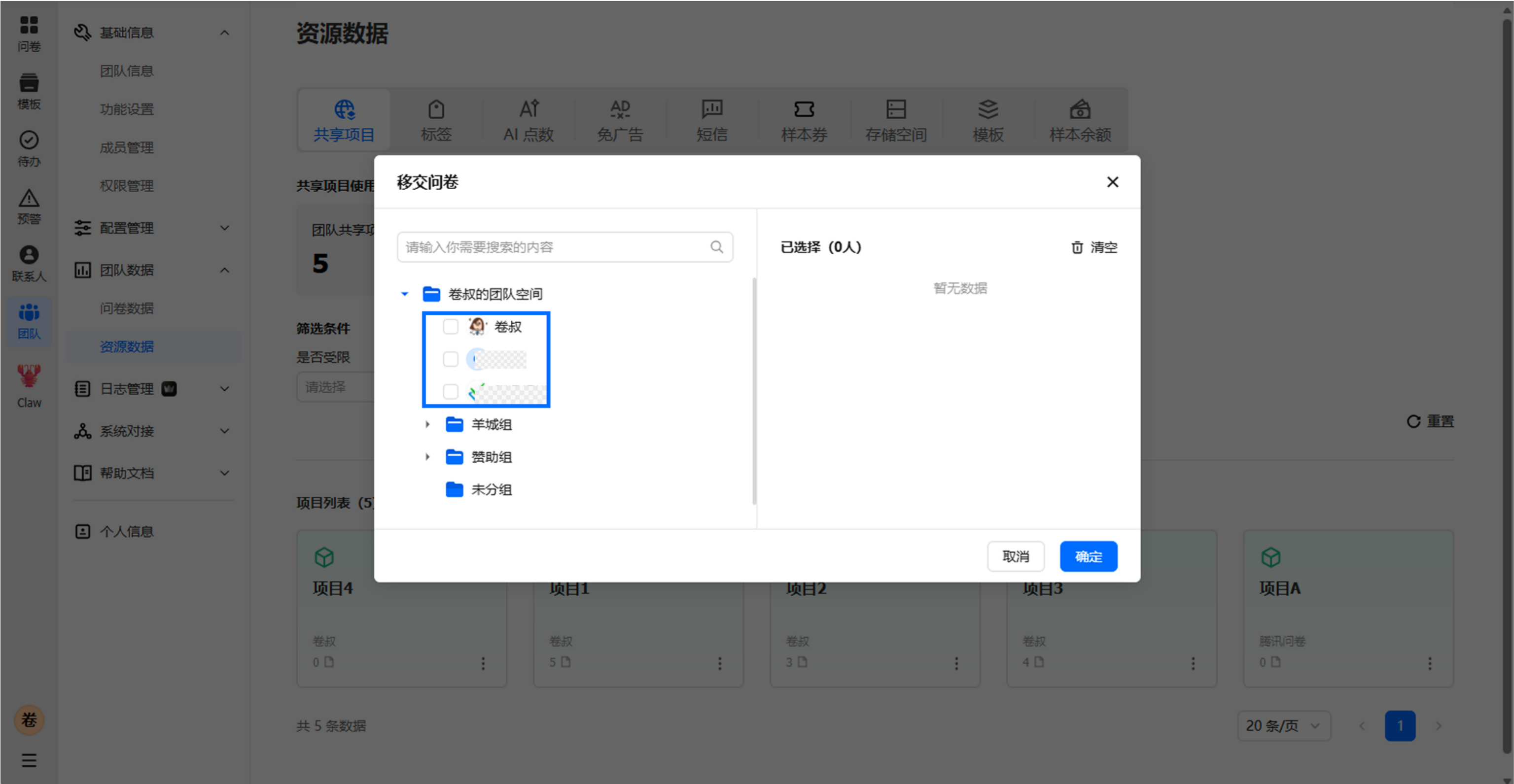1514x784 pixels.
Task: Click the 卷 user avatar
Action: 29,720
